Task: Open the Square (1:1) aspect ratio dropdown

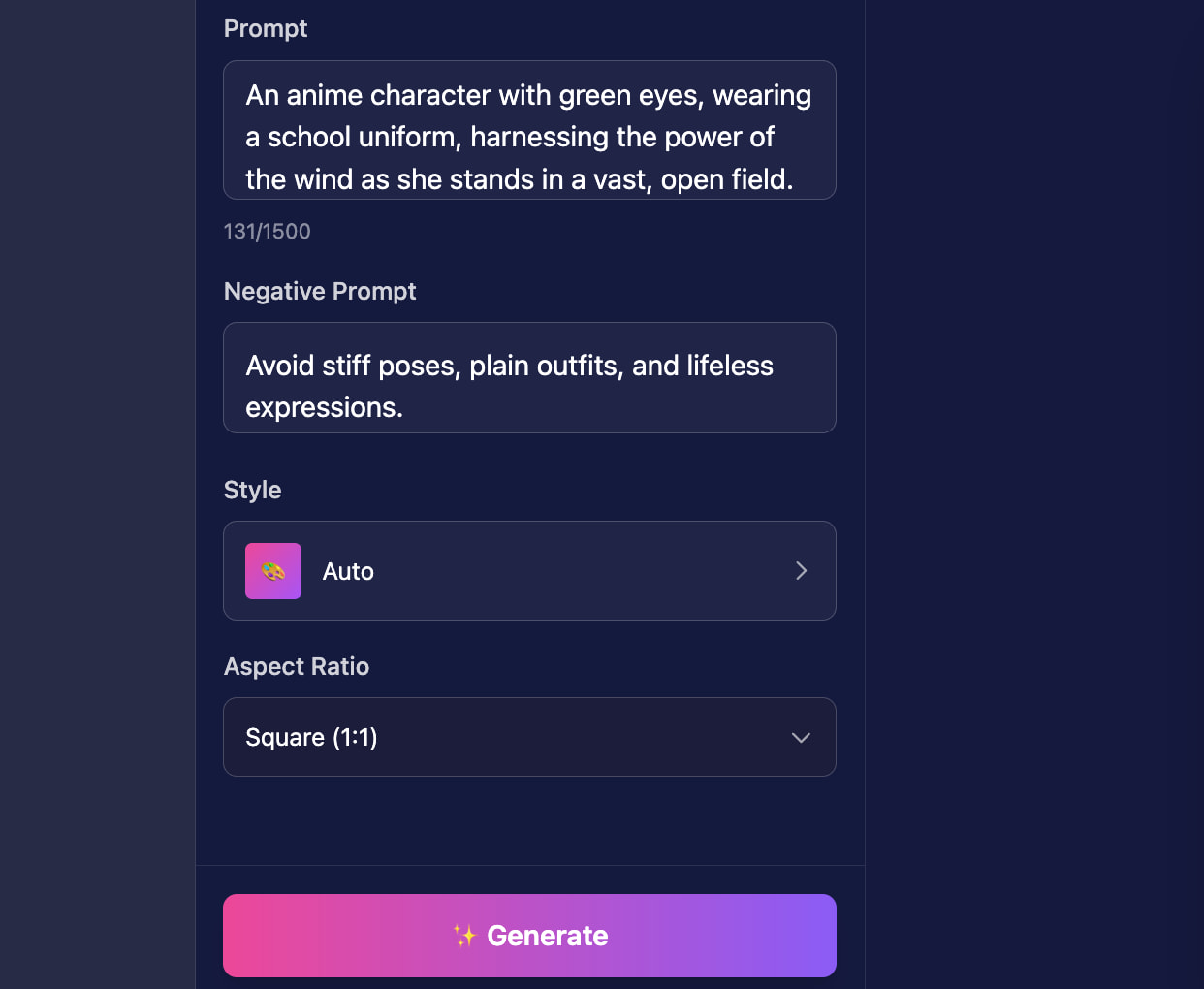Action: point(529,737)
